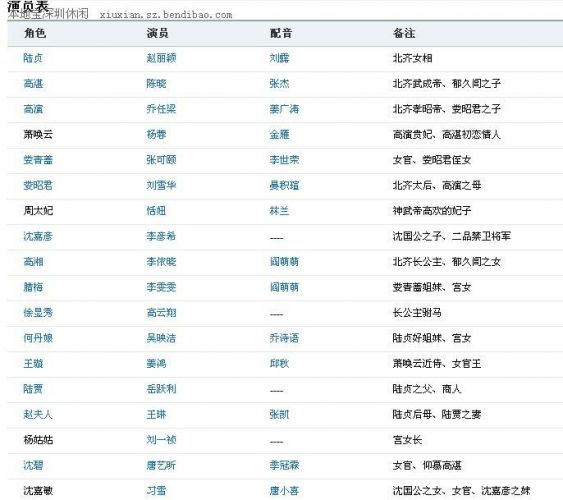Click voice actor link 刘露

pyautogui.click(x=279, y=58)
